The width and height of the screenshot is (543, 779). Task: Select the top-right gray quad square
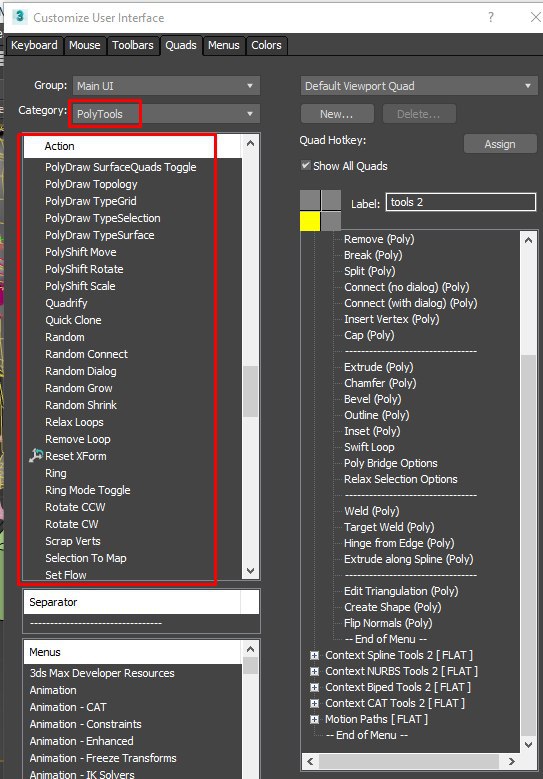[x=331, y=200]
